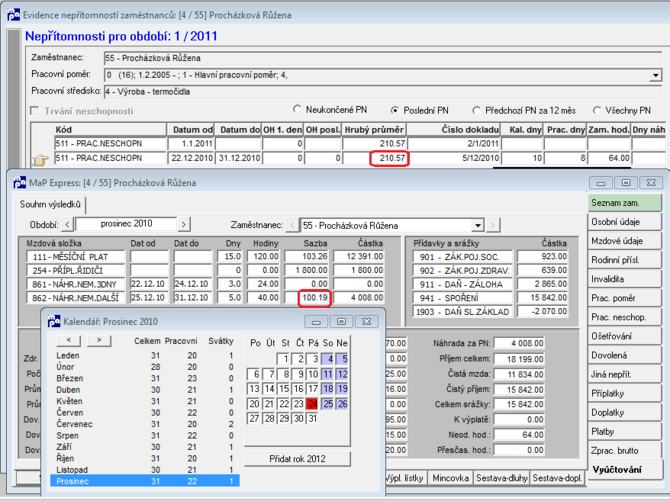Select the highlighted Prosinec month row
This screenshot has width=670, height=501.
click(145, 481)
